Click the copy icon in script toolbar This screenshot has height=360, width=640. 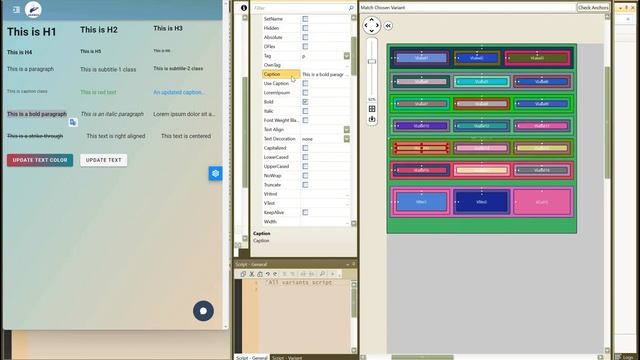243,274
